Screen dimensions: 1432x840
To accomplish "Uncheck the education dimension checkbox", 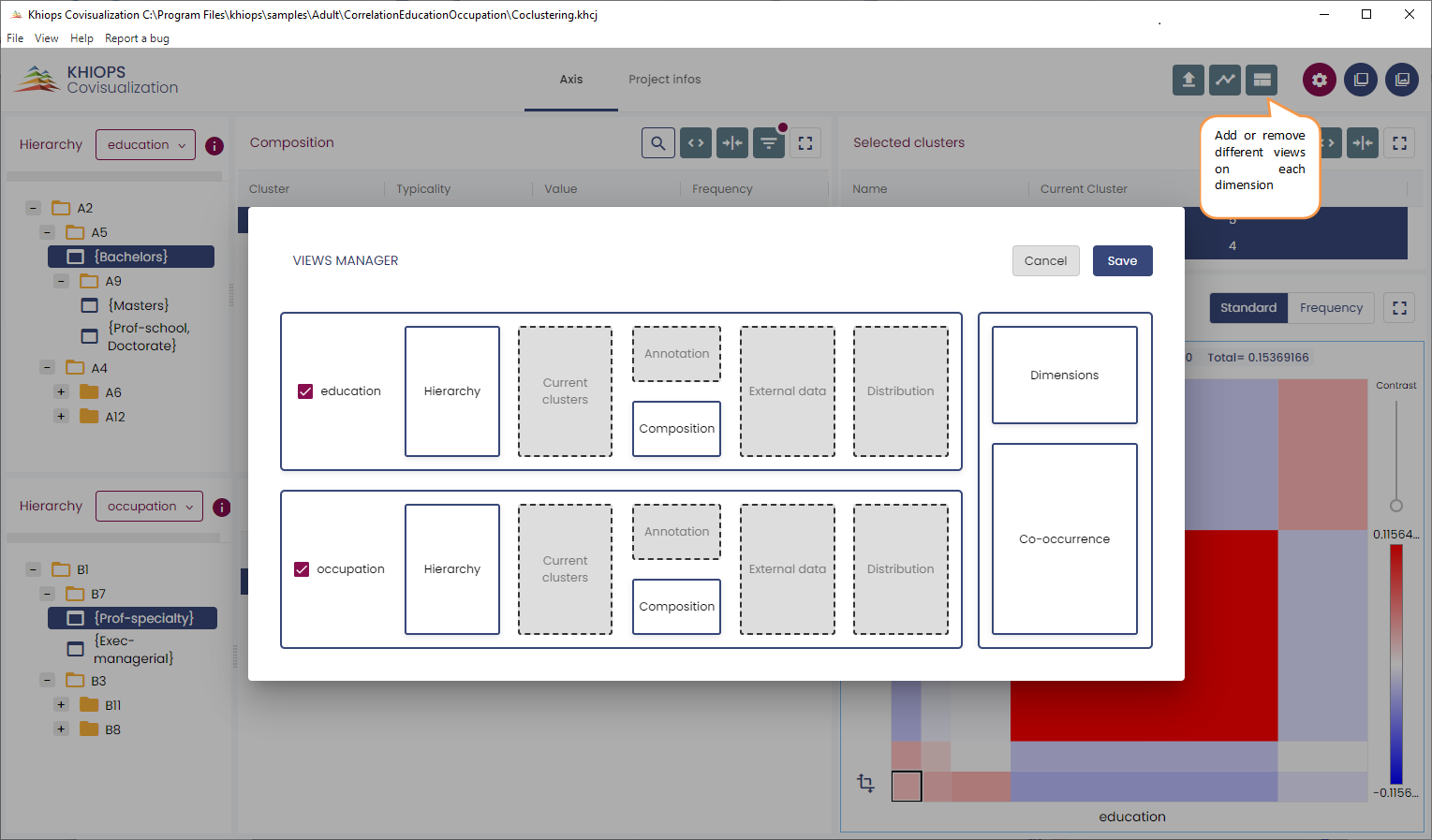I will (x=305, y=391).
